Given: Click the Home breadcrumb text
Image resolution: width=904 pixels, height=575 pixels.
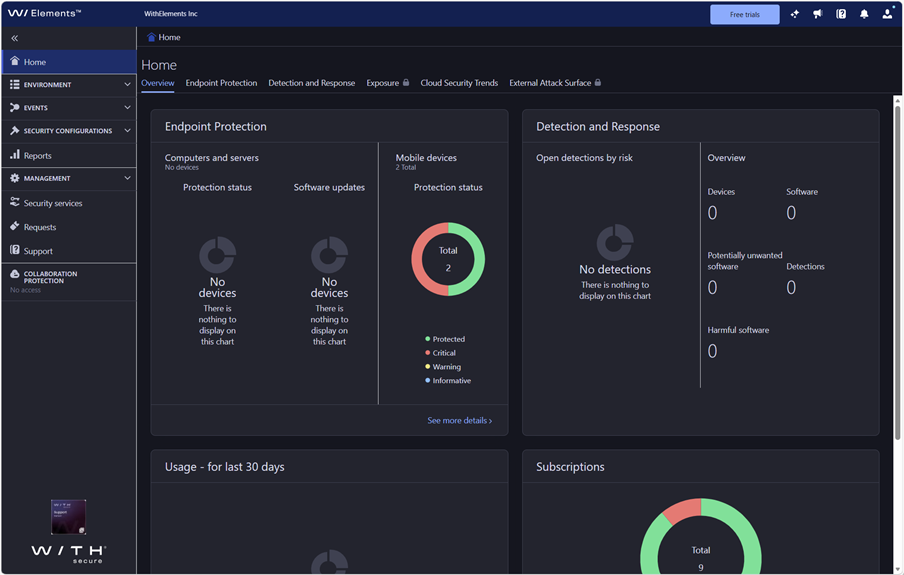Looking at the screenshot, I should coord(170,37).
